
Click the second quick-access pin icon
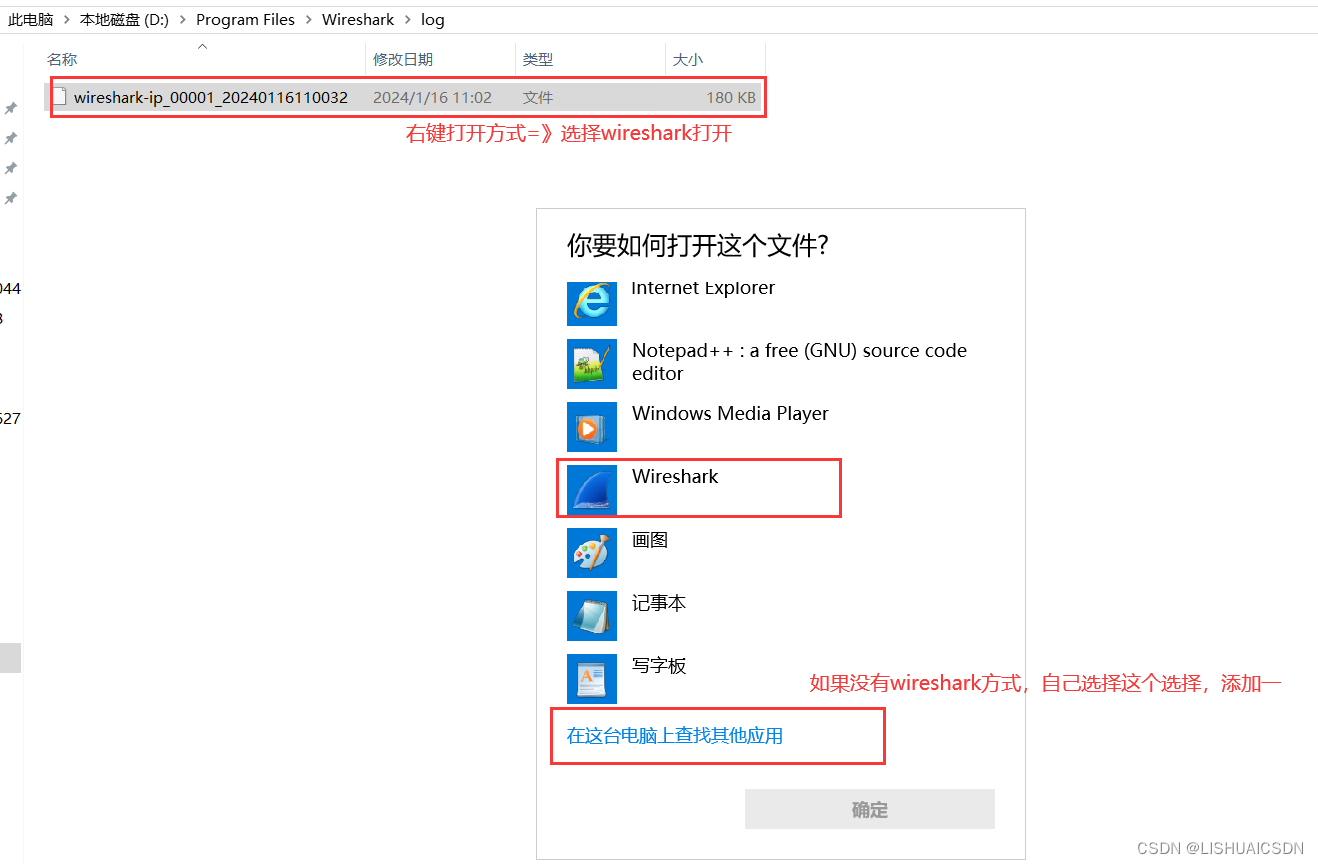[11, 138]
